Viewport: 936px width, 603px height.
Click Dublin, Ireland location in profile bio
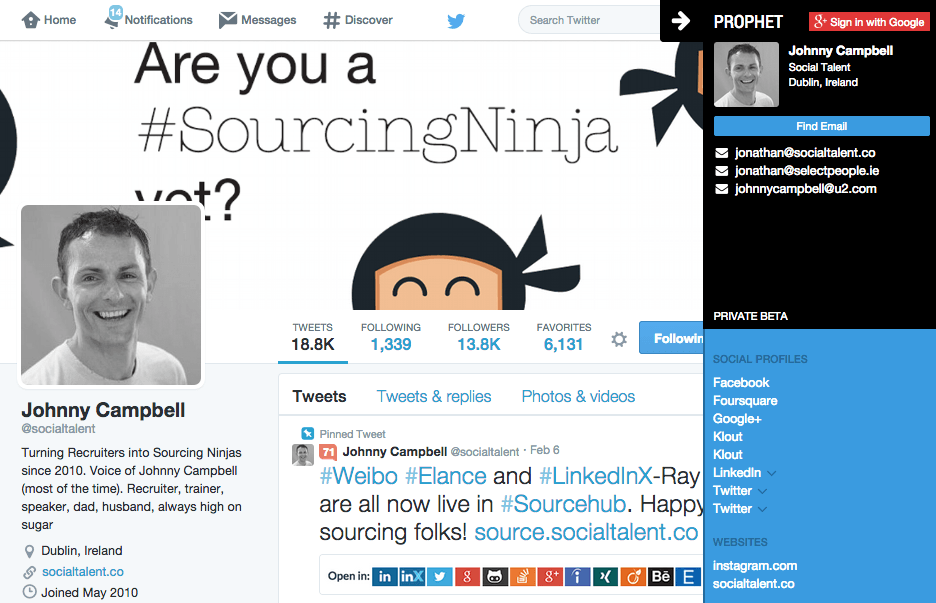(x=82, y=550)
